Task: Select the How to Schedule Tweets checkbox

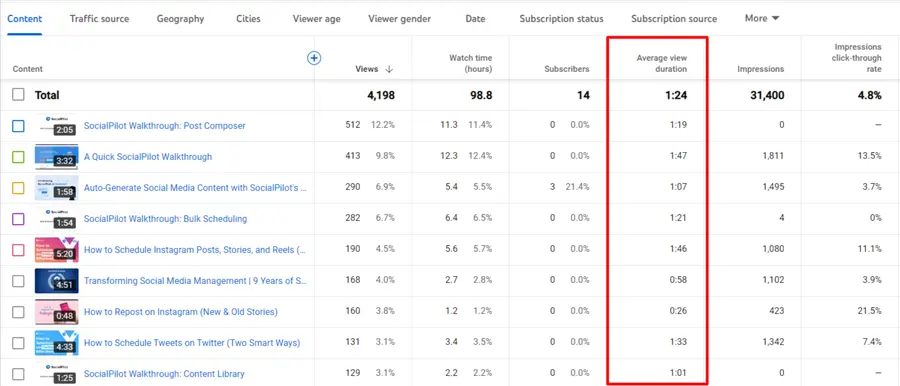Action: point(18,343)
